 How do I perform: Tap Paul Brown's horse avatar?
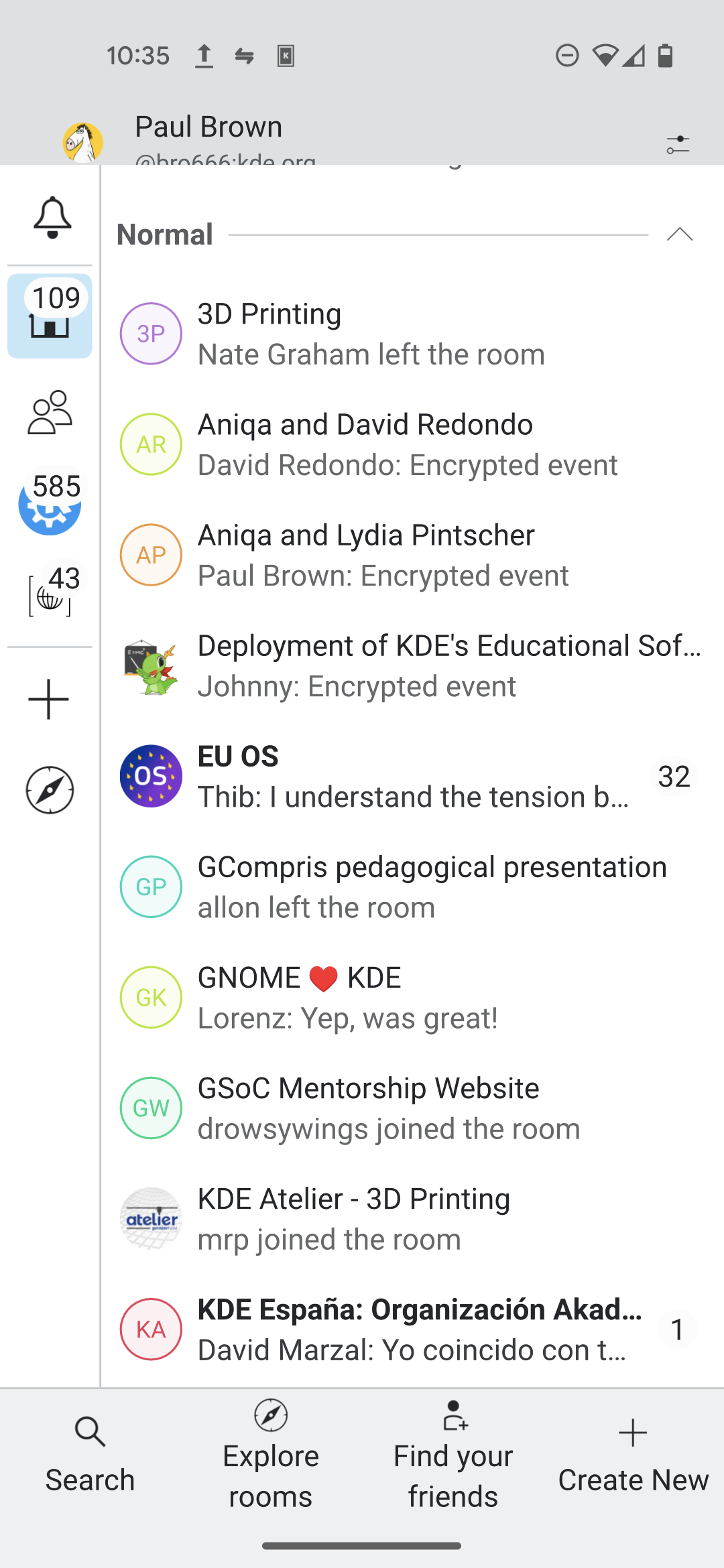[83, 142]
